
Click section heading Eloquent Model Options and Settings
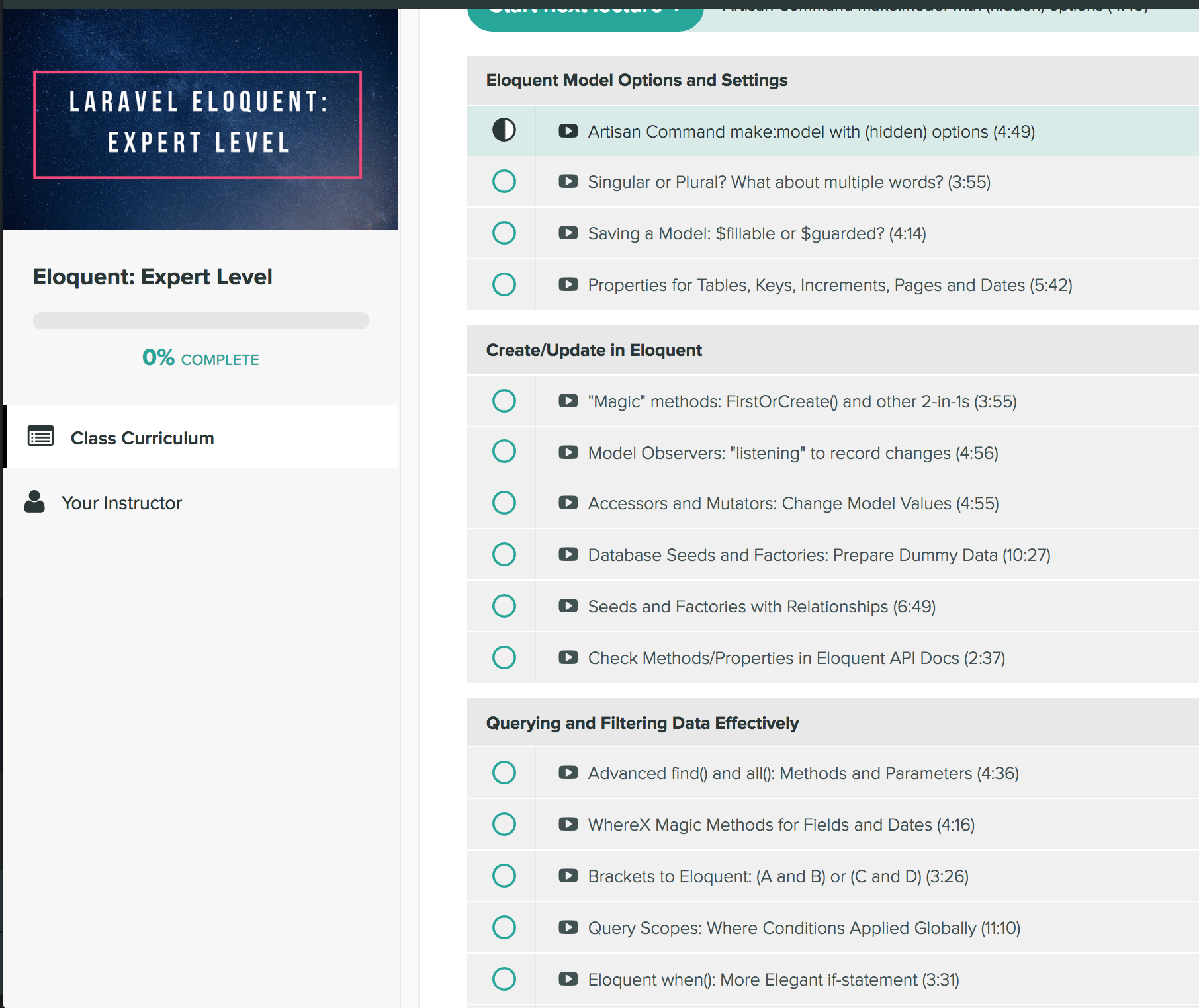[637, 80]
